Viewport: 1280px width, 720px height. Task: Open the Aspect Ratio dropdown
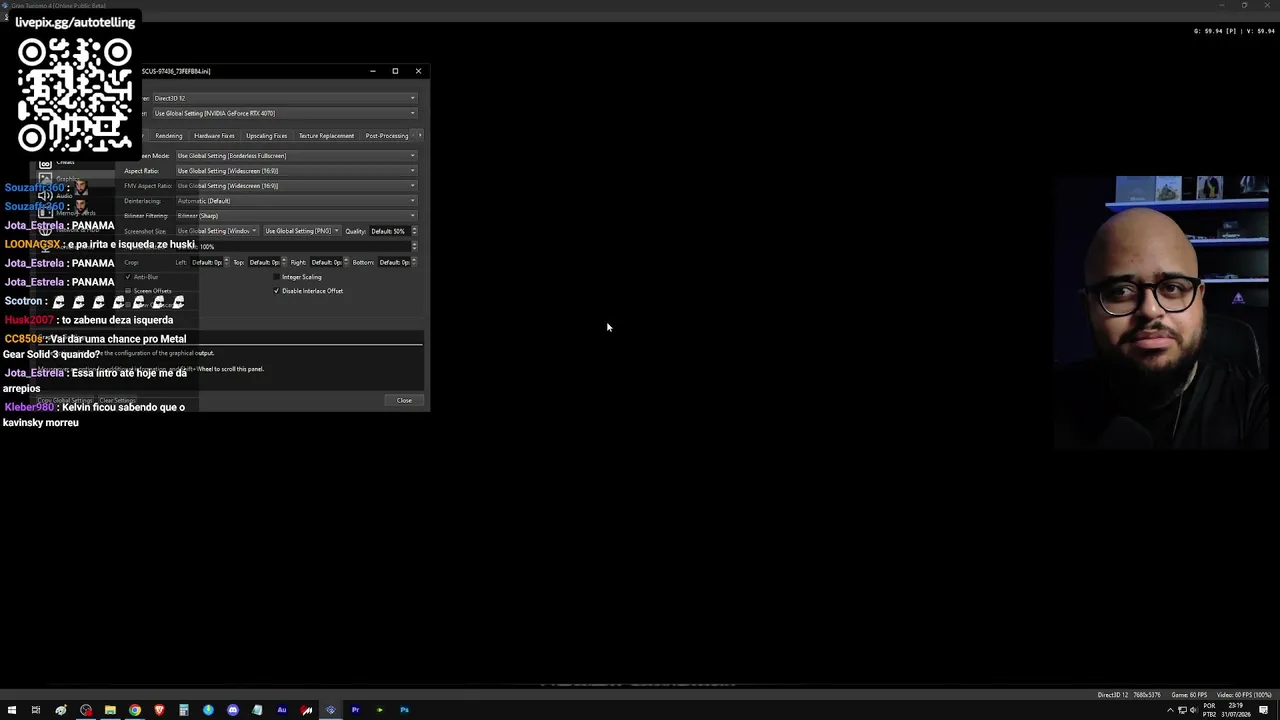click(x=296, y=171)
